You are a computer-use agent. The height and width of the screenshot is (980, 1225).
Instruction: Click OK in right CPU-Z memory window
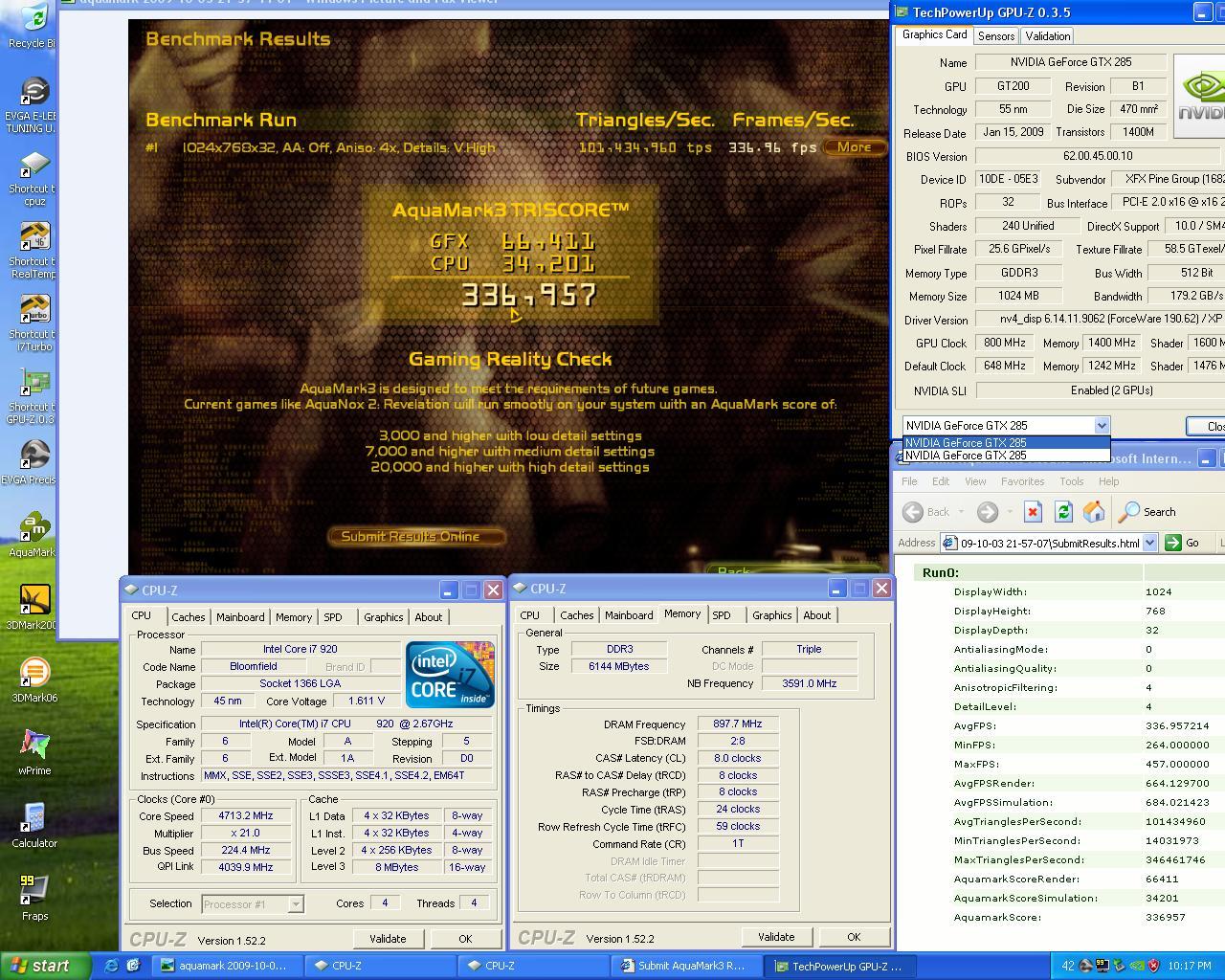[854, 937]
